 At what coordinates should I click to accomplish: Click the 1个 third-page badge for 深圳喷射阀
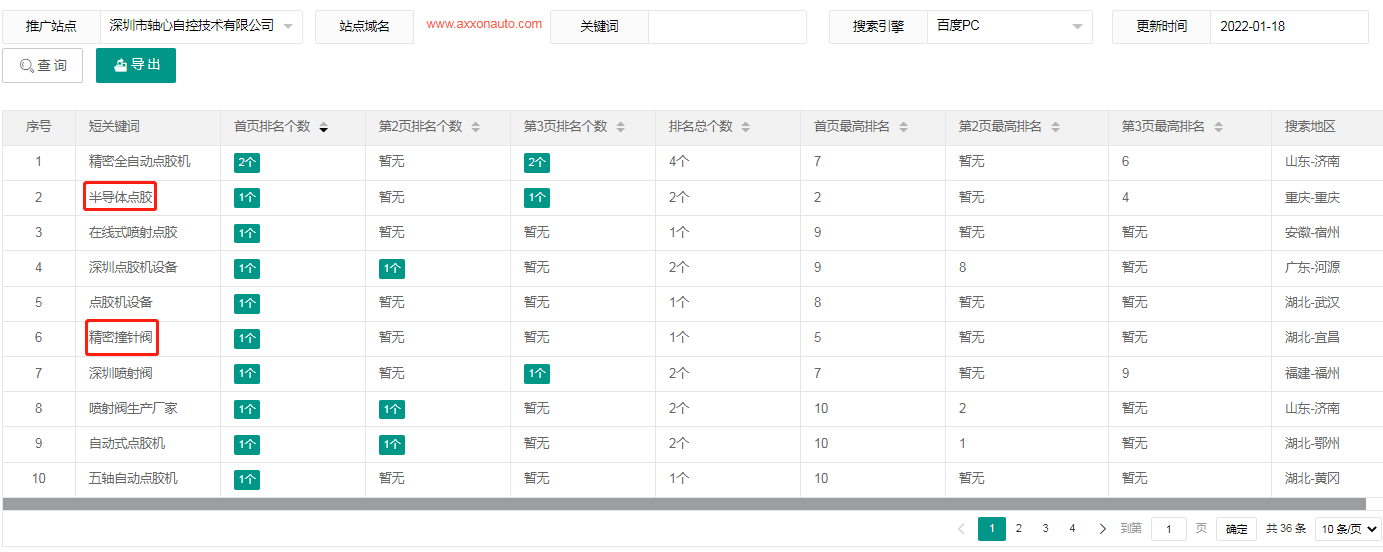pos(537,374)
